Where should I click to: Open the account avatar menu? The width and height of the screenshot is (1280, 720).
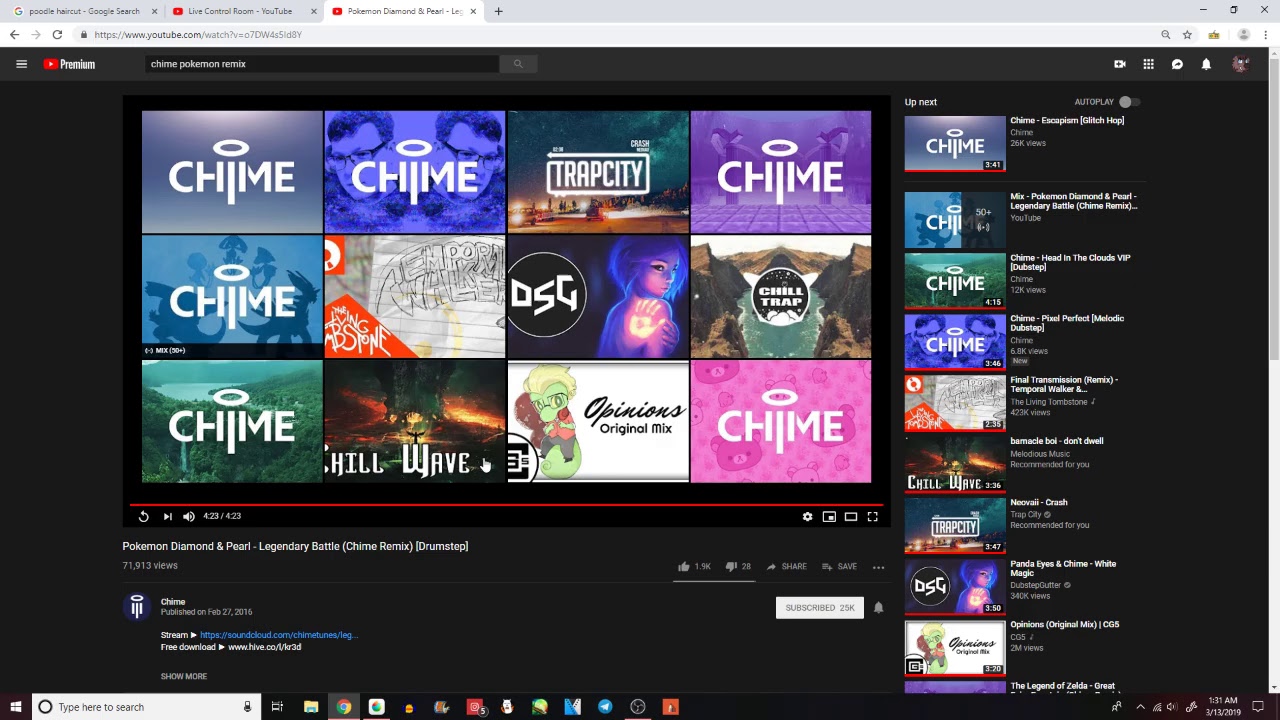coord(1241,64)
